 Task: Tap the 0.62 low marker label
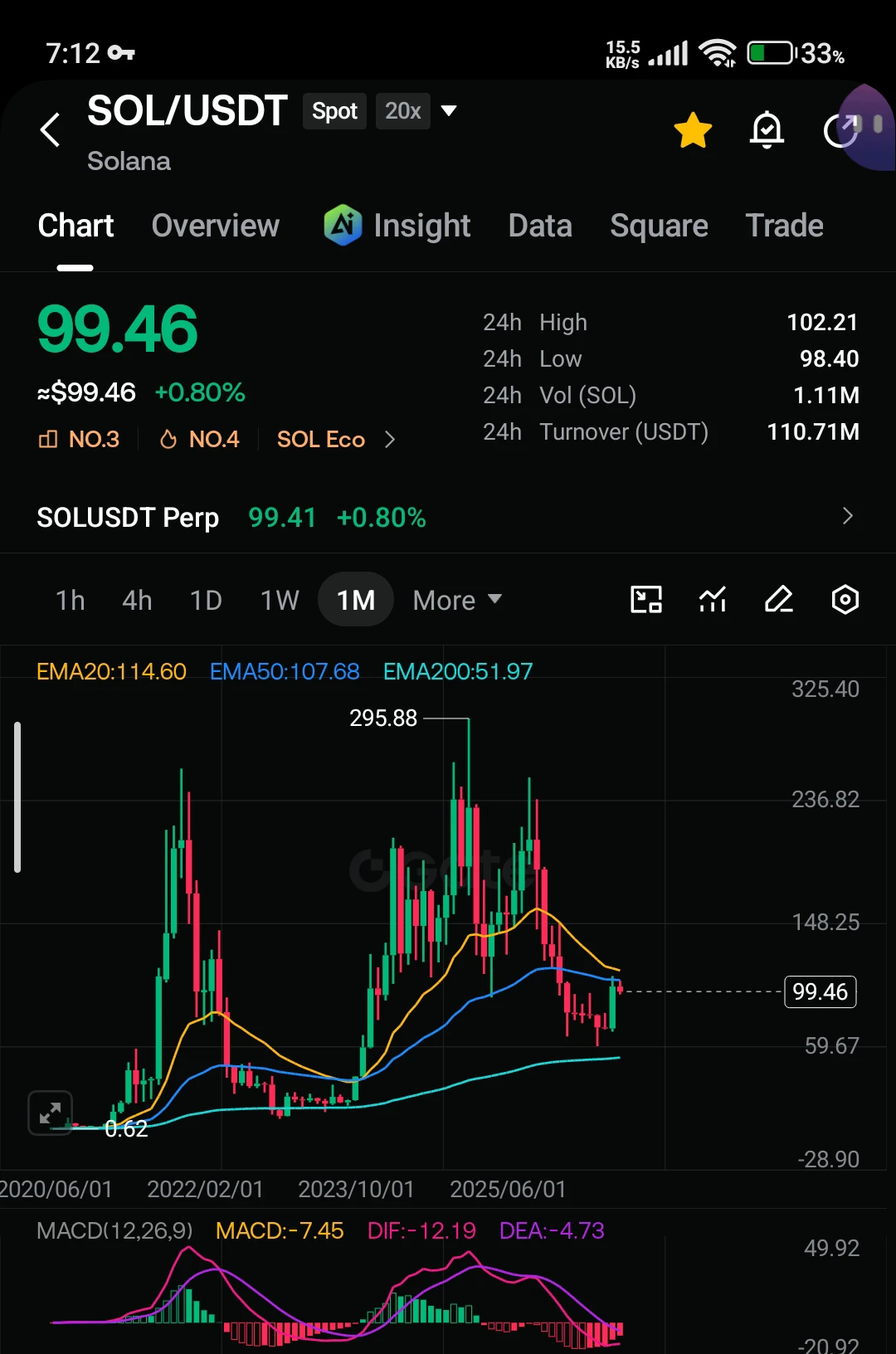point(126,1128)
